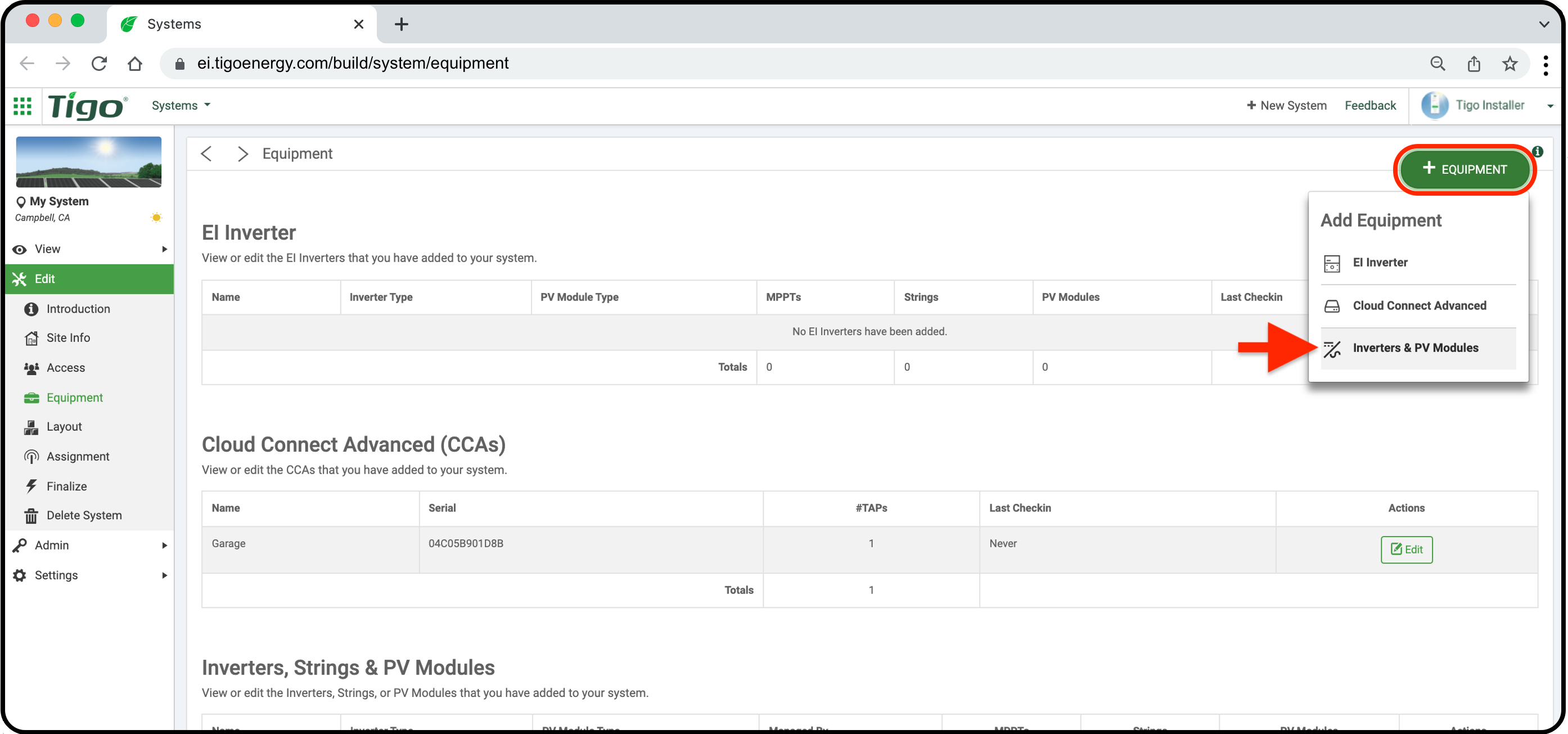Image resolution: width=1568 pixels, height=734 pixels.
Task: Click the browser forward arrow
Action: 62,64
